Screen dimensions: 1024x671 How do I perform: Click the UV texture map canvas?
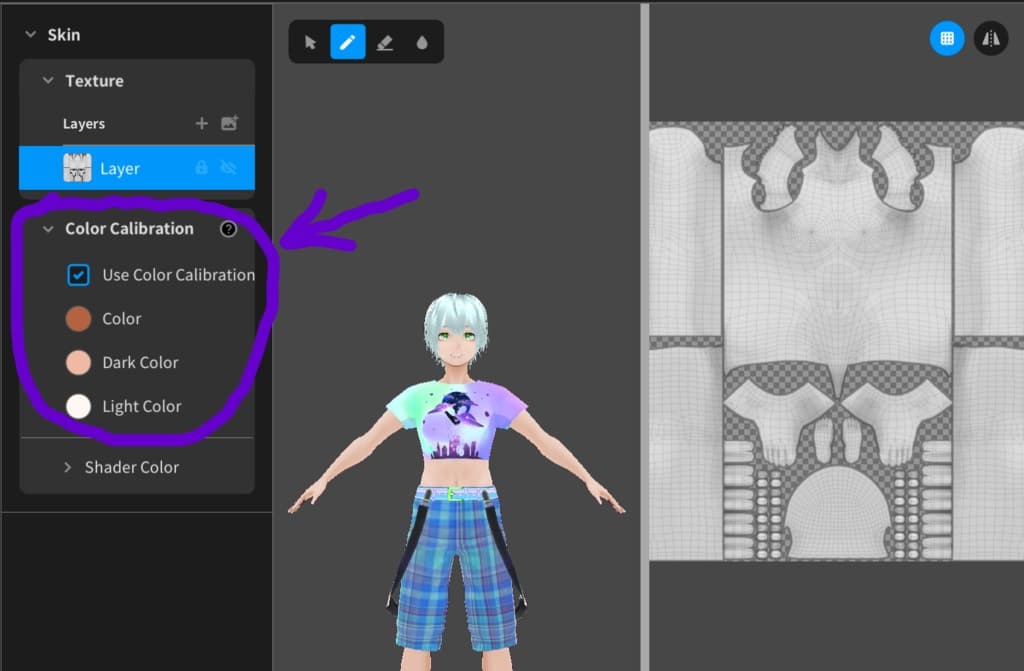[837, 341]
